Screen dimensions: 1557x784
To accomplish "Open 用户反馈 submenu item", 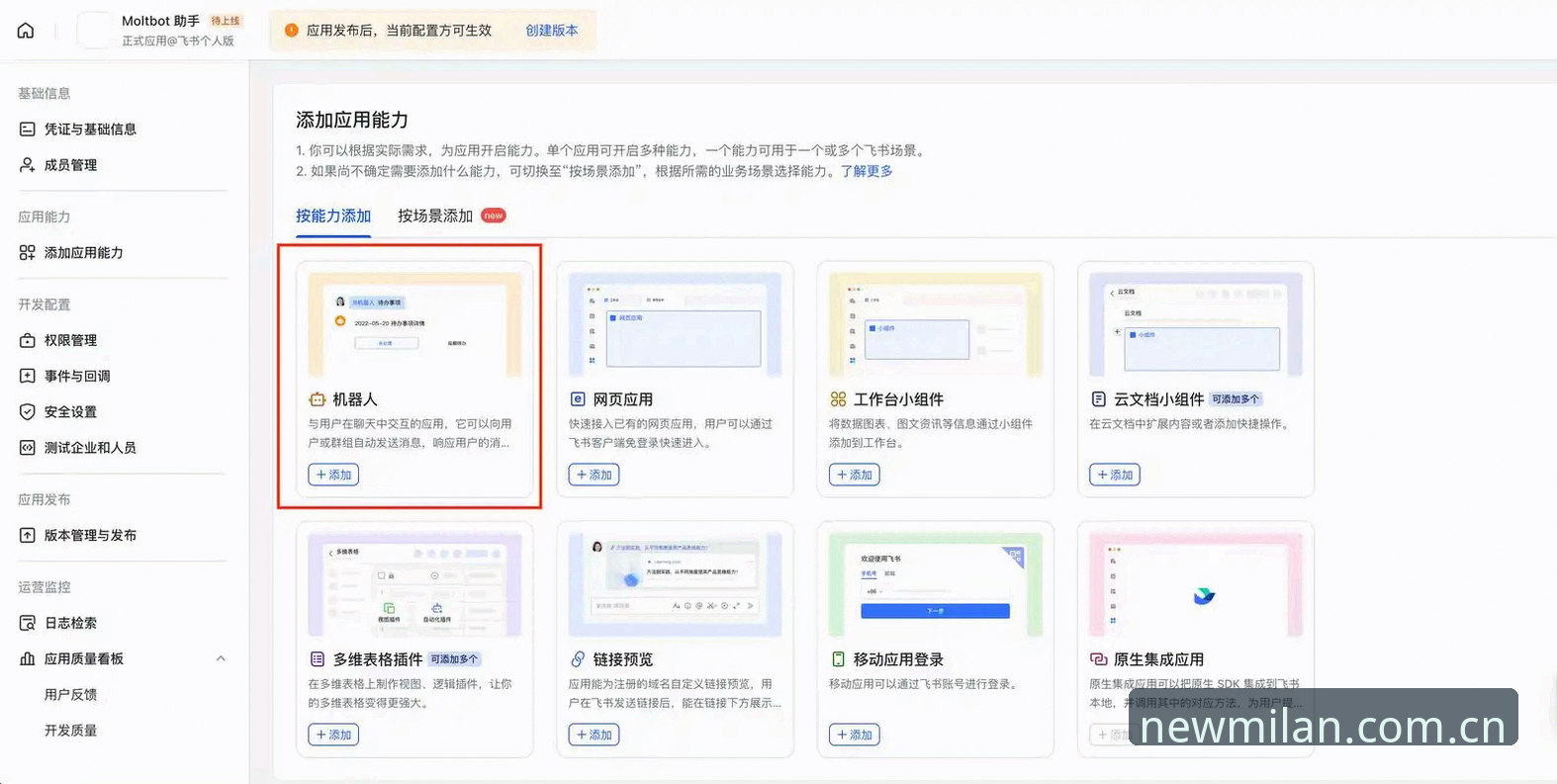I will point(70,695).
